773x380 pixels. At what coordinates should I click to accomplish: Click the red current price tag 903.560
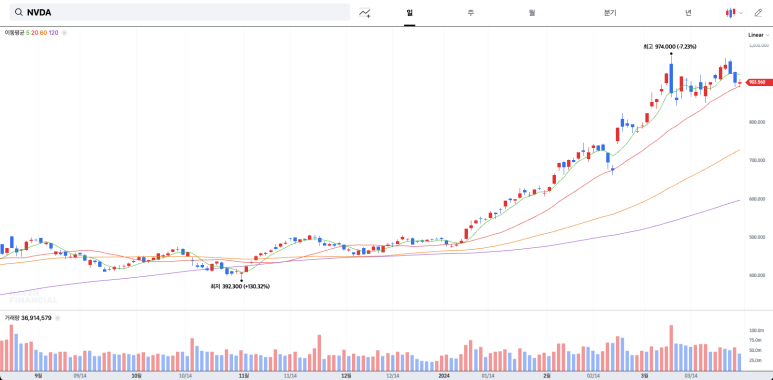(758, 82)
